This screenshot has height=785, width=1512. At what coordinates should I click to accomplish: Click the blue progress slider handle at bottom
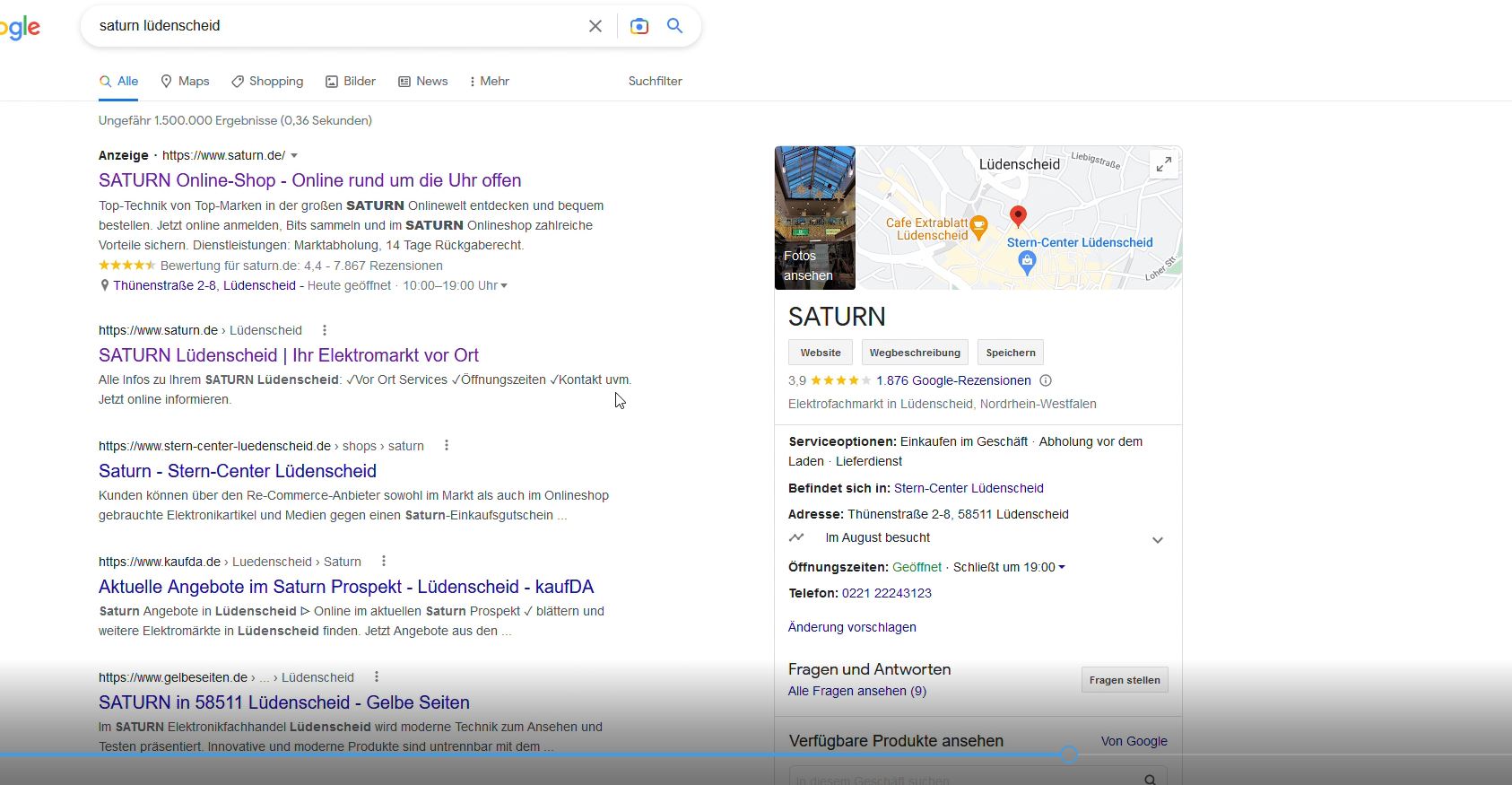1068,754
